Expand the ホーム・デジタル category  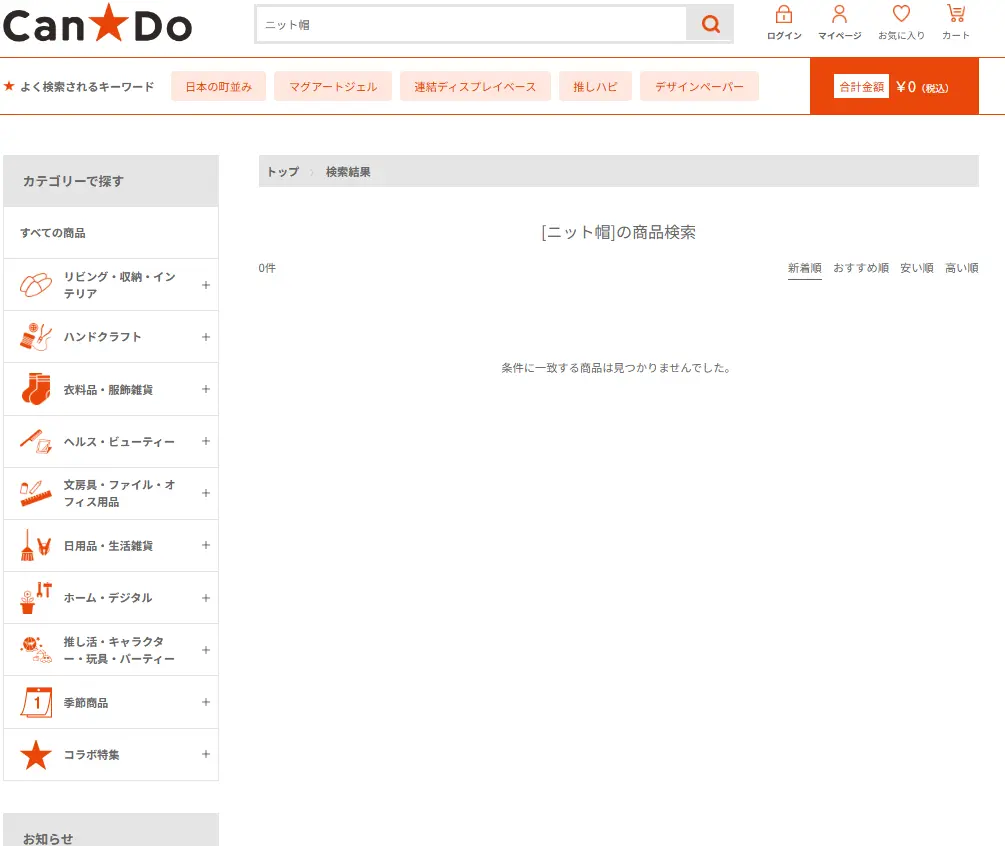pyautogui.click(x=205, y=597)
